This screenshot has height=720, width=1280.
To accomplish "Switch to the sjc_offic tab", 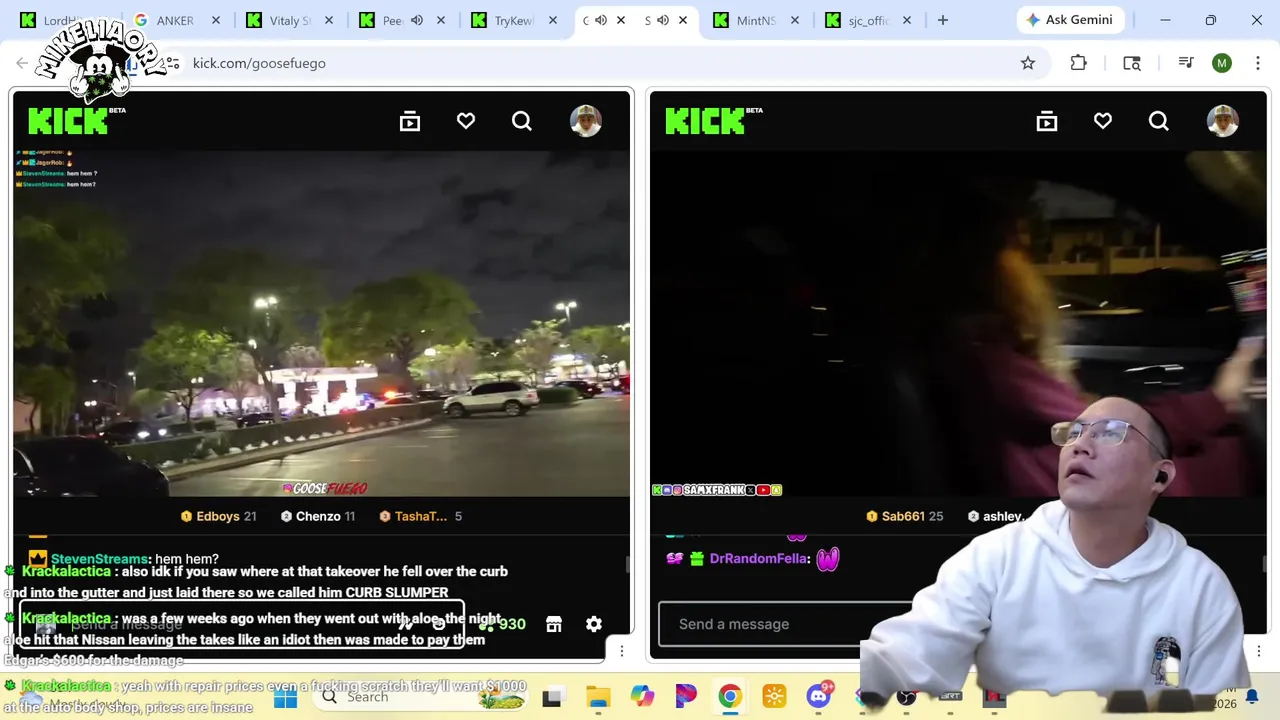I will [x=868, y=20].
